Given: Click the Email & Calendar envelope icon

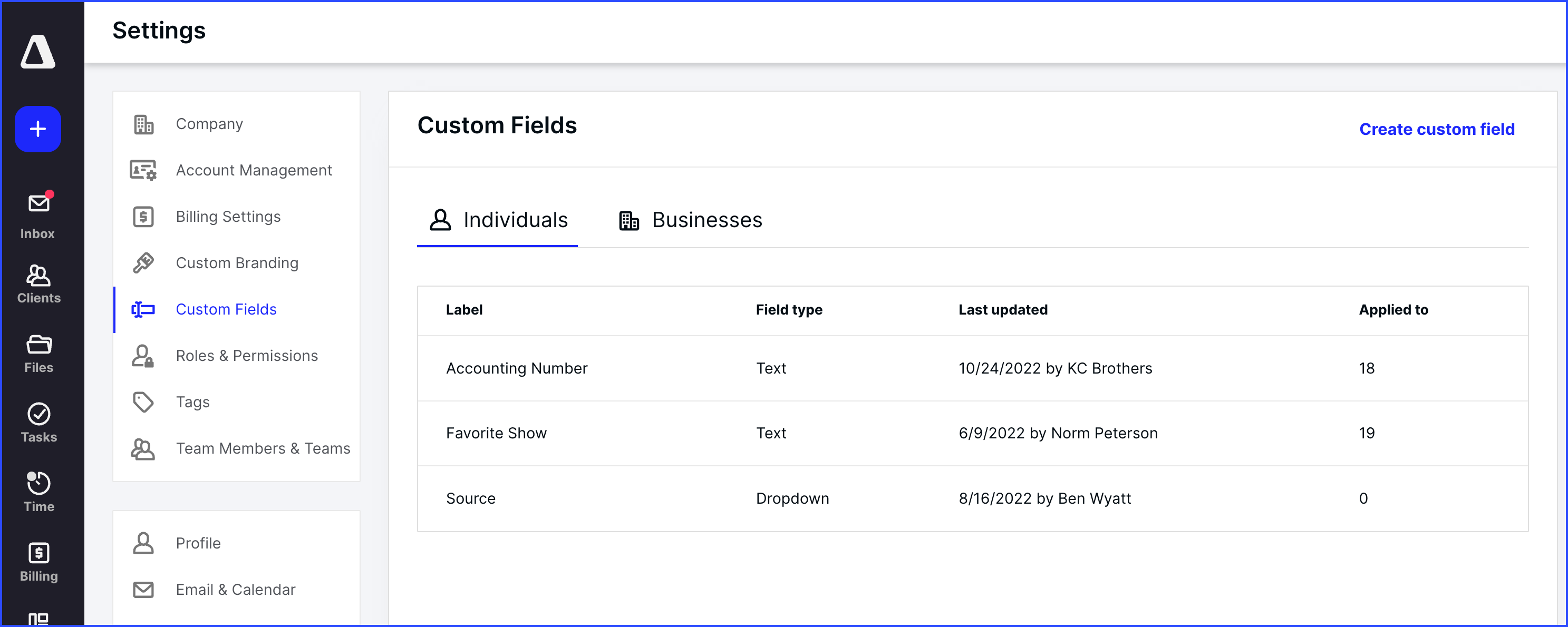Looking at the screenshot, I should pos(143,589).
